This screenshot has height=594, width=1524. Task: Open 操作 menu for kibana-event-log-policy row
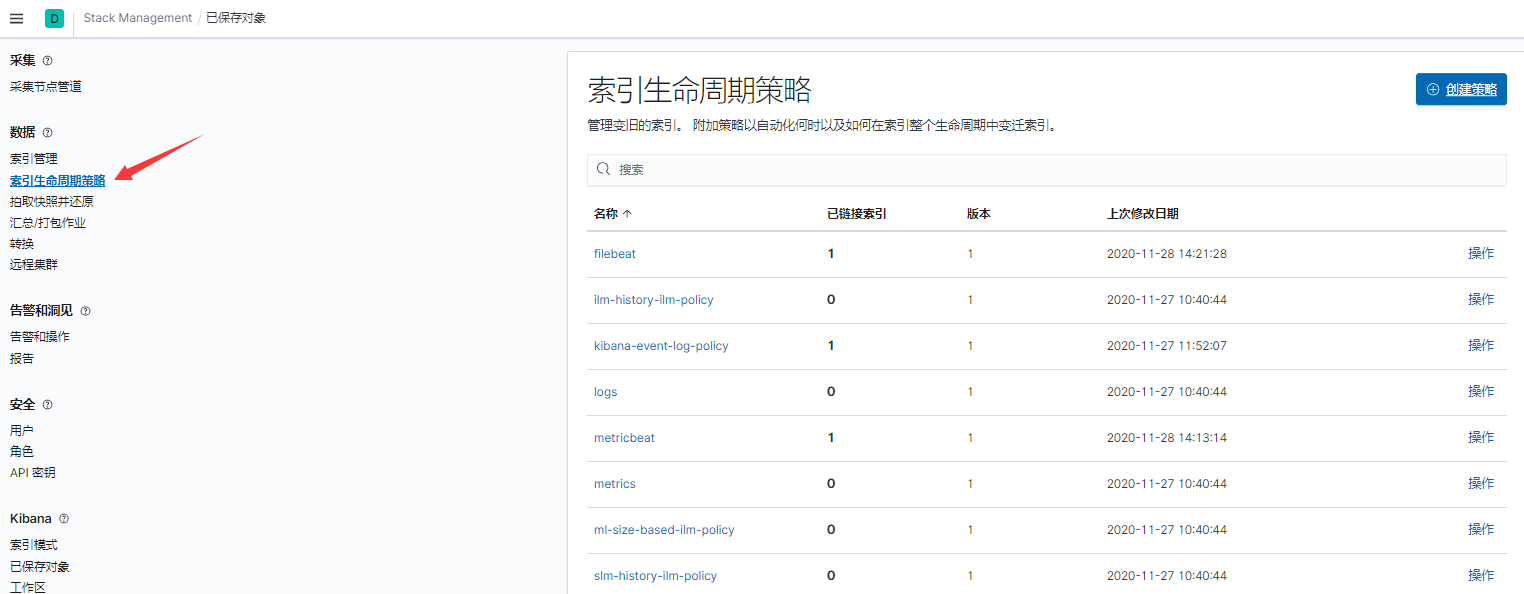pyautogui.click(x=1481, y=346)
